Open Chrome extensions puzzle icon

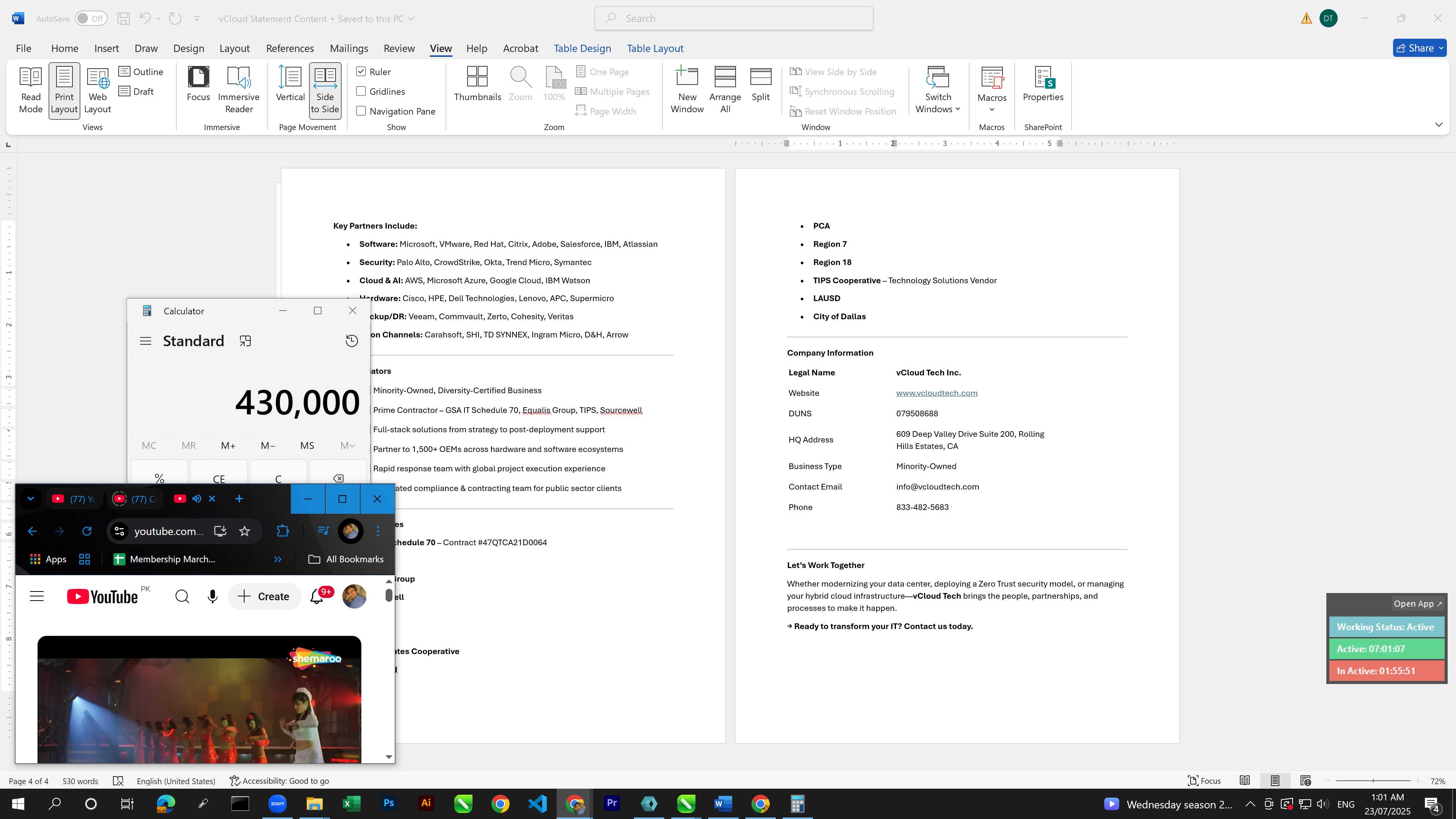[x=282, y=531]
